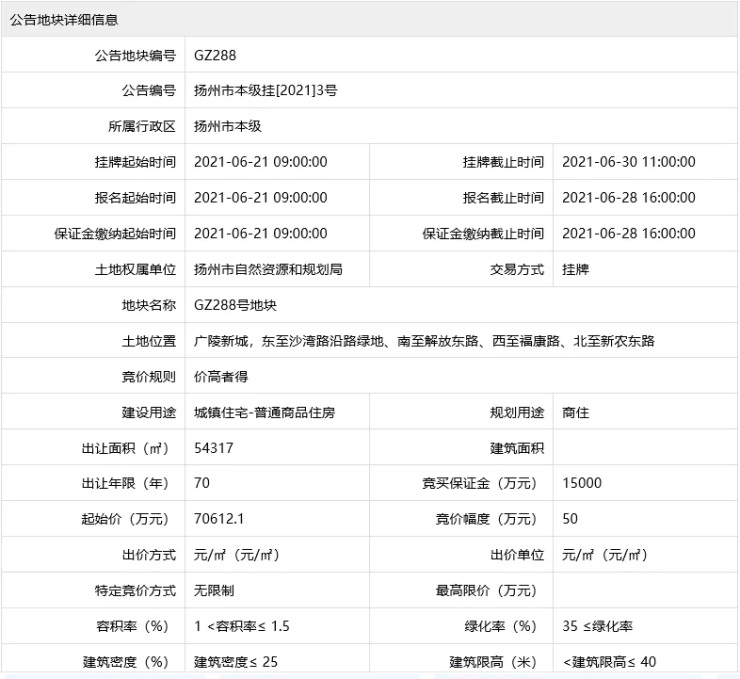Viewport: 740px width, 679px height.
Task: Select registration deadline value beside 报名截止时间
Action: [x=629, y=198]
